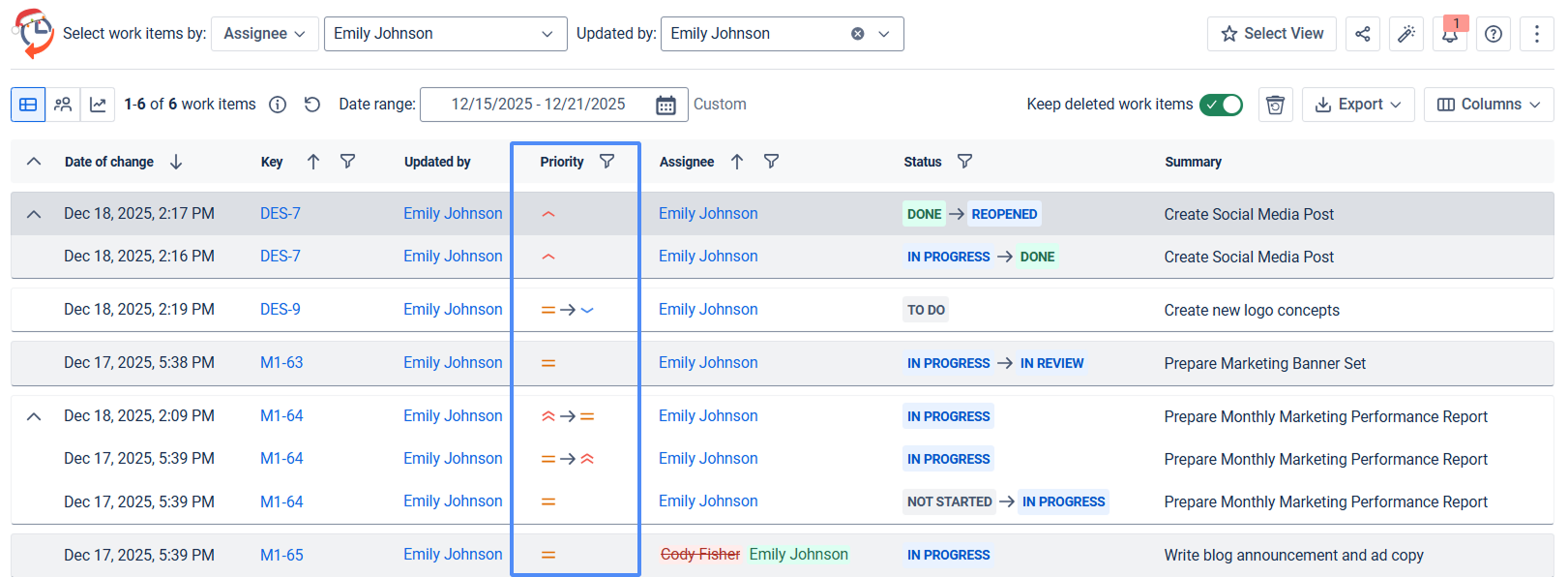1568x577 pixels.
Task: Open notifications bell icon
Action: (x=1449, y=34)
